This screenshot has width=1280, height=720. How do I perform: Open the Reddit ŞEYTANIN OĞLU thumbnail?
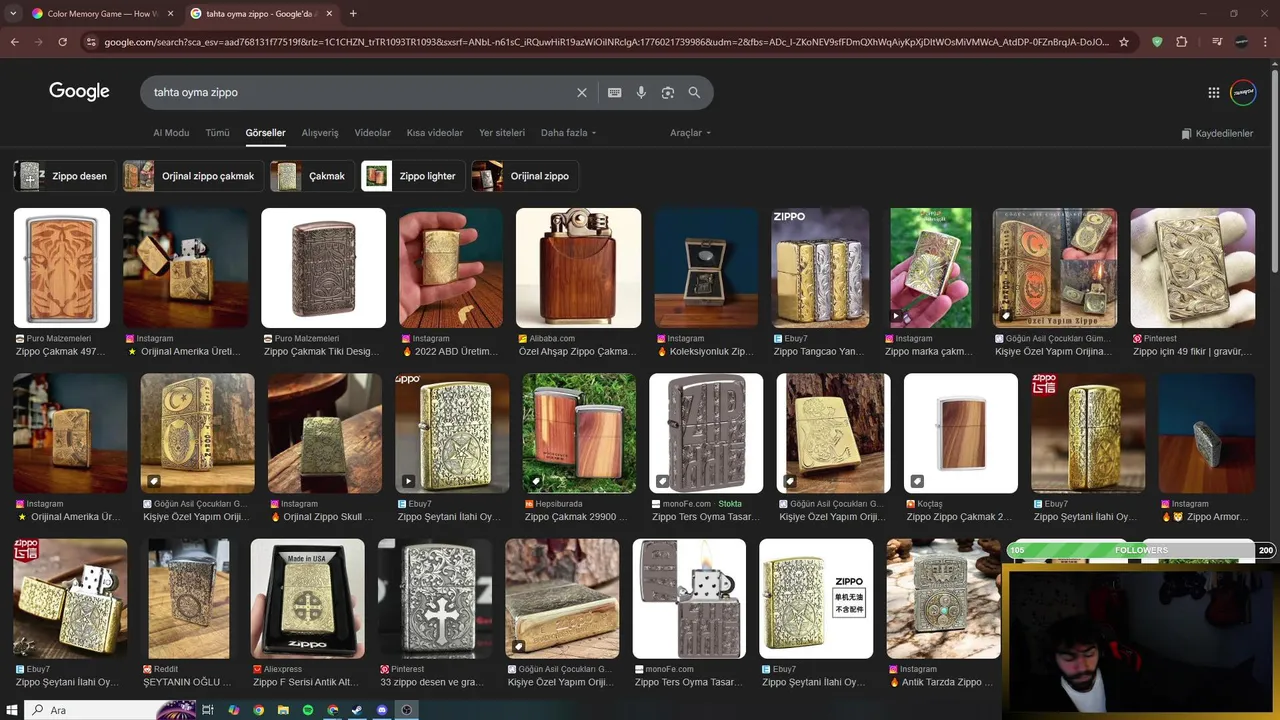[x=189, y=599]
